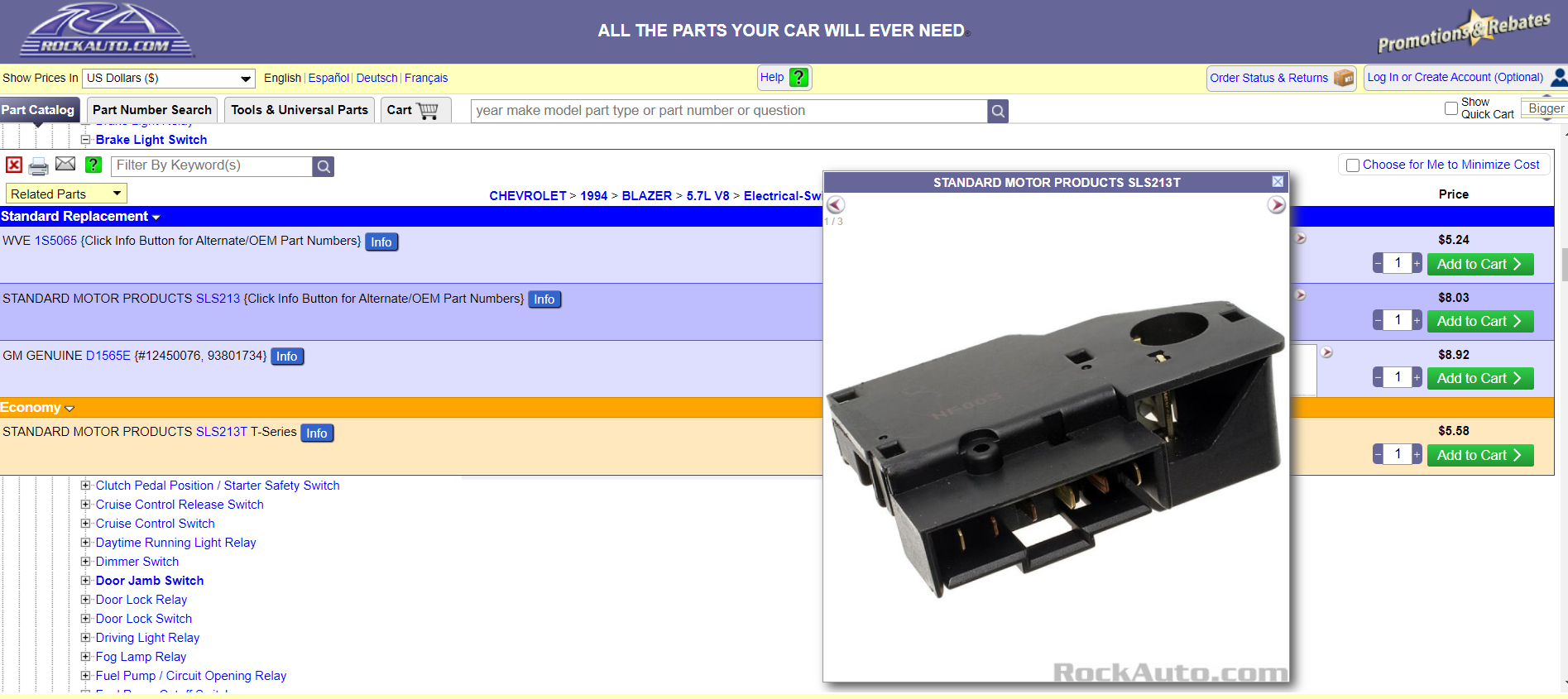Viewport: 1568px width, 699px height.
Task: Decrease quantity for SLS213T T-Series
Action: pos(1378,455)
